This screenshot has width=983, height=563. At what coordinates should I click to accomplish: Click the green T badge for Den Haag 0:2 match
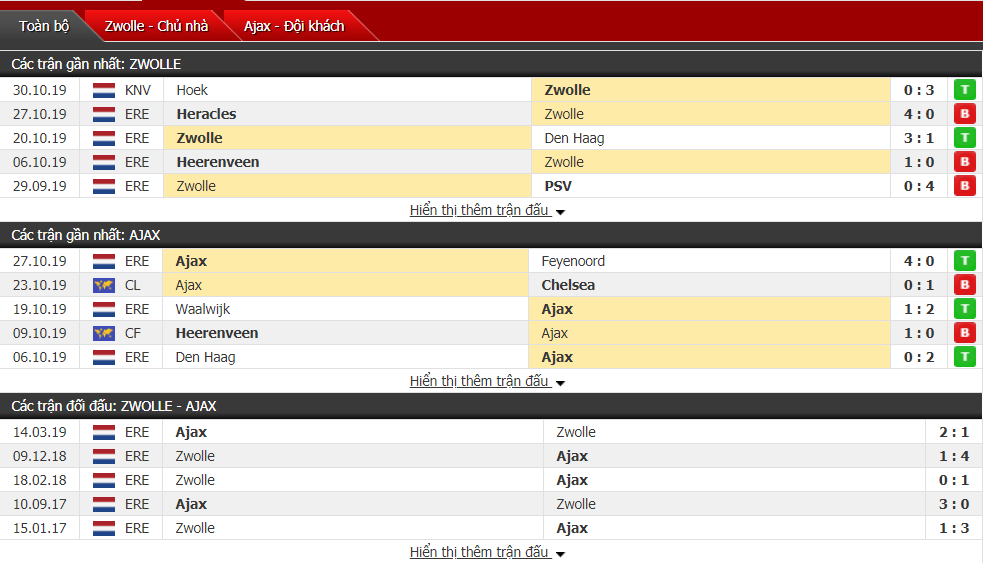[x=965, y=357]
